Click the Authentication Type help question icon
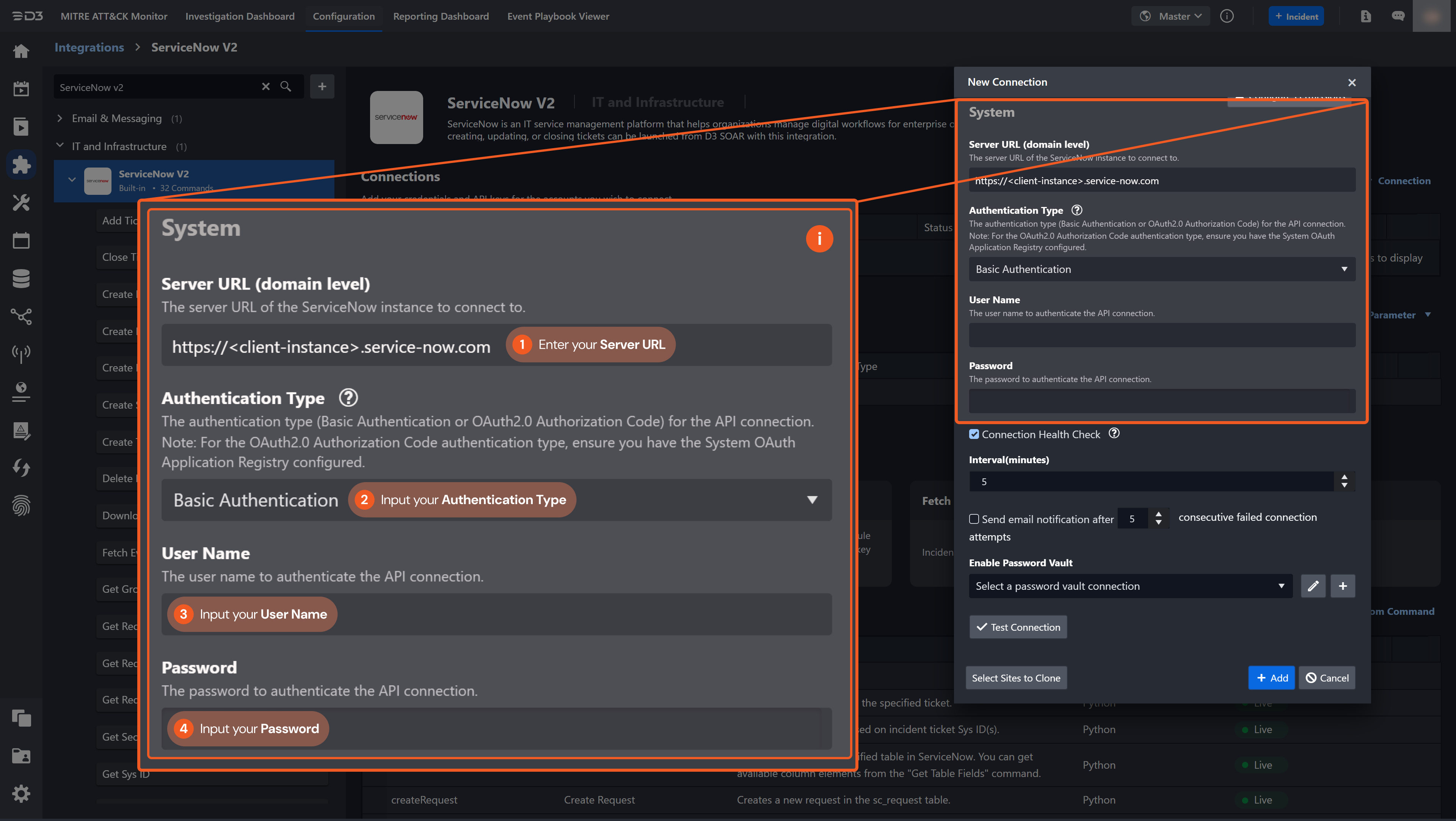Viewport: 1456px width, 821px height. pyautogui.click(x=1077, y=210)
